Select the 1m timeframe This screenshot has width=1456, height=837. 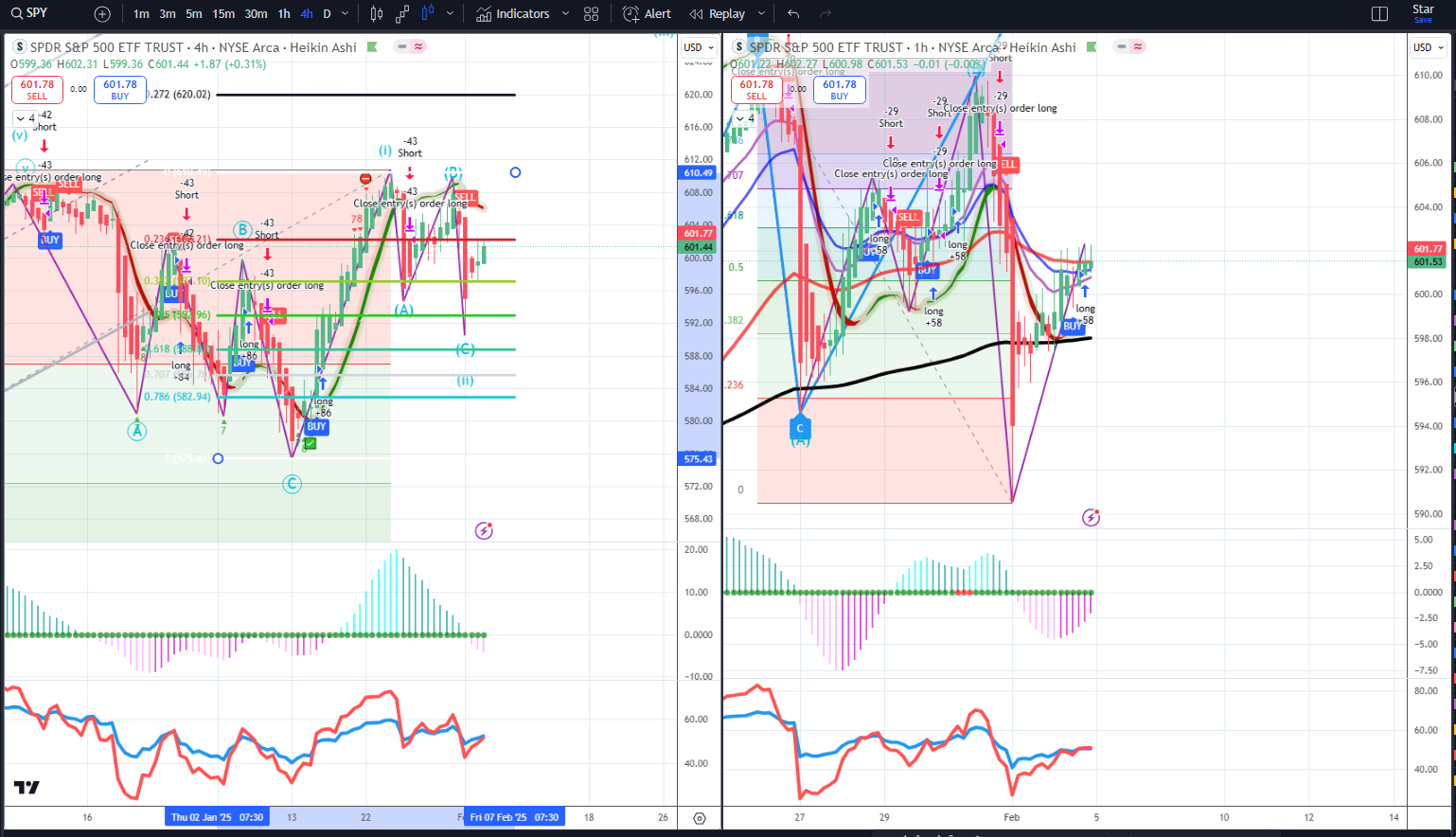point(141,14)
